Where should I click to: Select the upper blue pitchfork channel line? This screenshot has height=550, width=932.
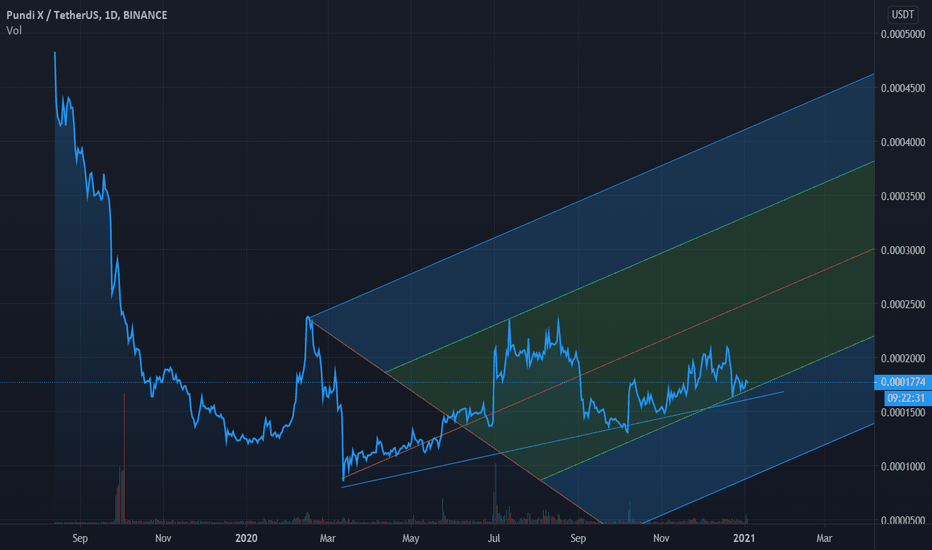coord(594,194)
